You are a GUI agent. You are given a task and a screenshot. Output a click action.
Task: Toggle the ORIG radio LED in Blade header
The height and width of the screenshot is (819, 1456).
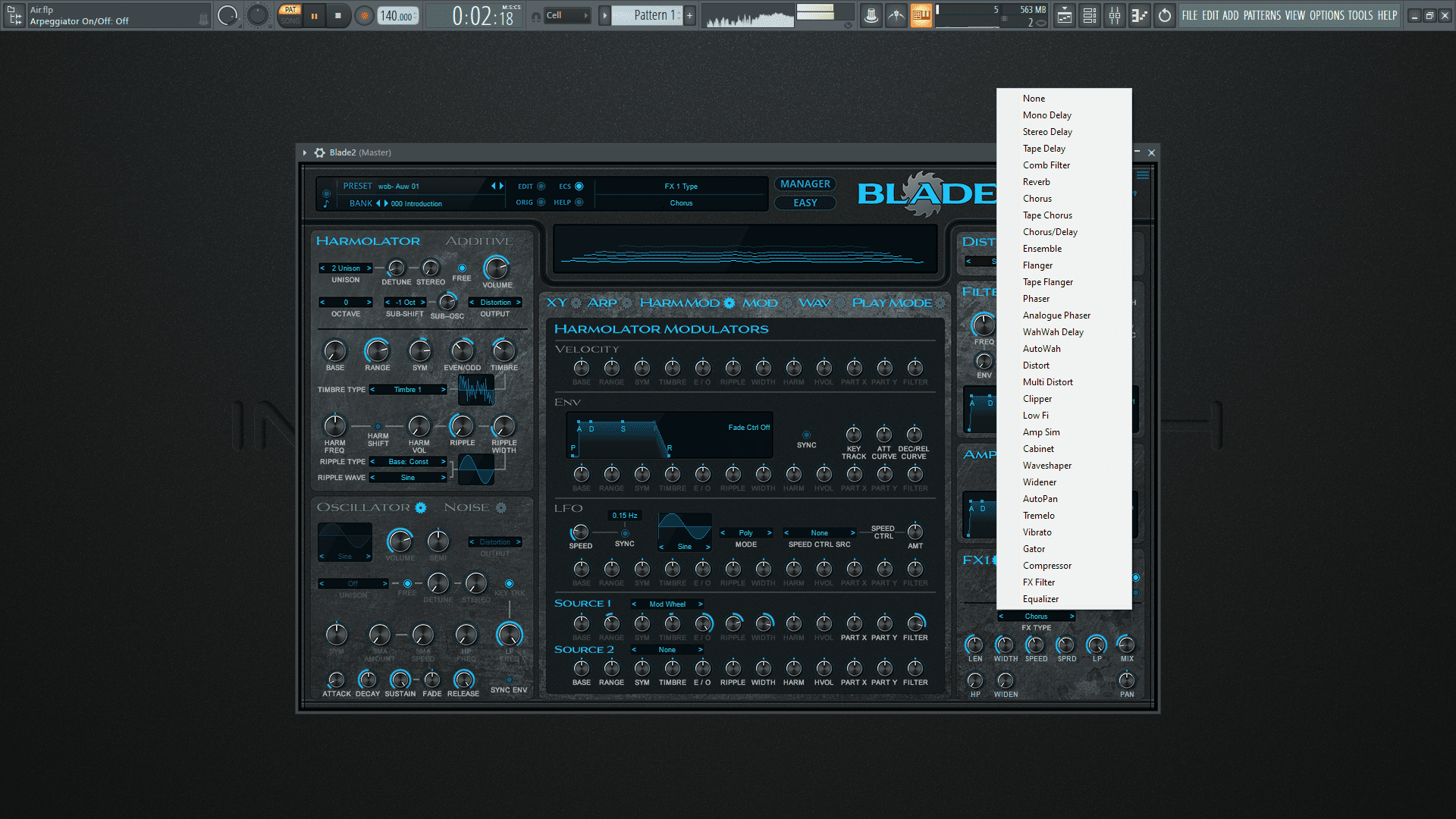[541, 202]
